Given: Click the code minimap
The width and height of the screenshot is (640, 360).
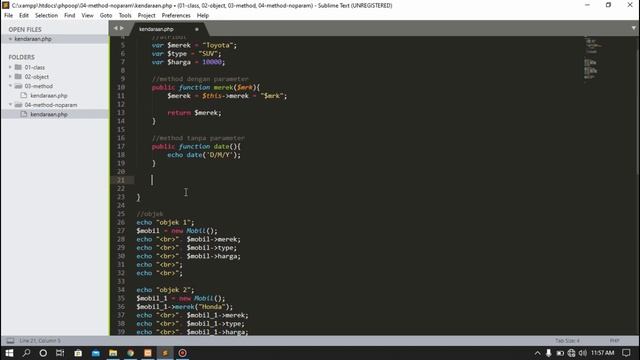Looking at the screenshot, I should point(591,59).
